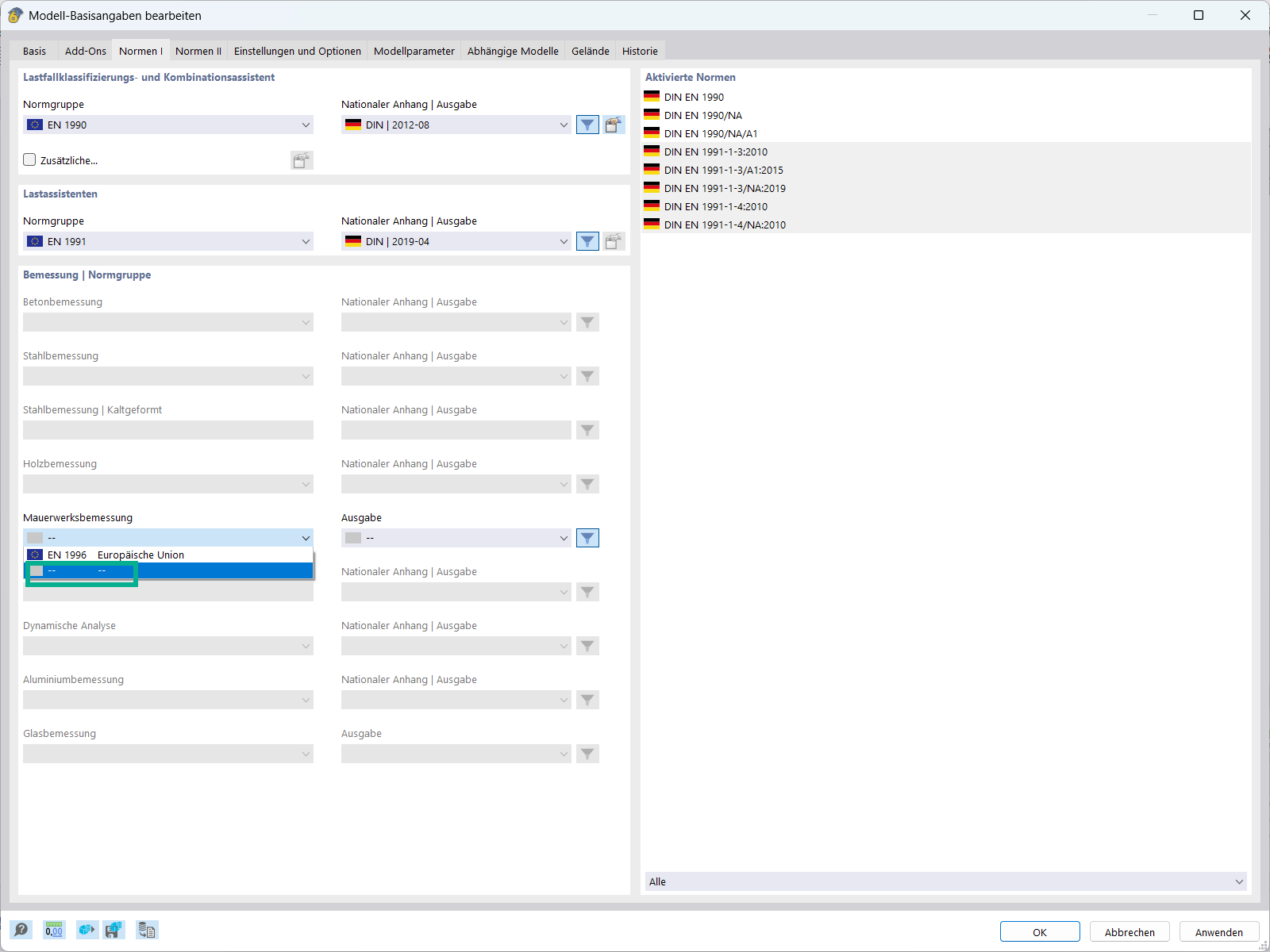Select the DIN EN 1991-1-4:2010 entry
Viewport: 1270px width, 952px height.
946,206
